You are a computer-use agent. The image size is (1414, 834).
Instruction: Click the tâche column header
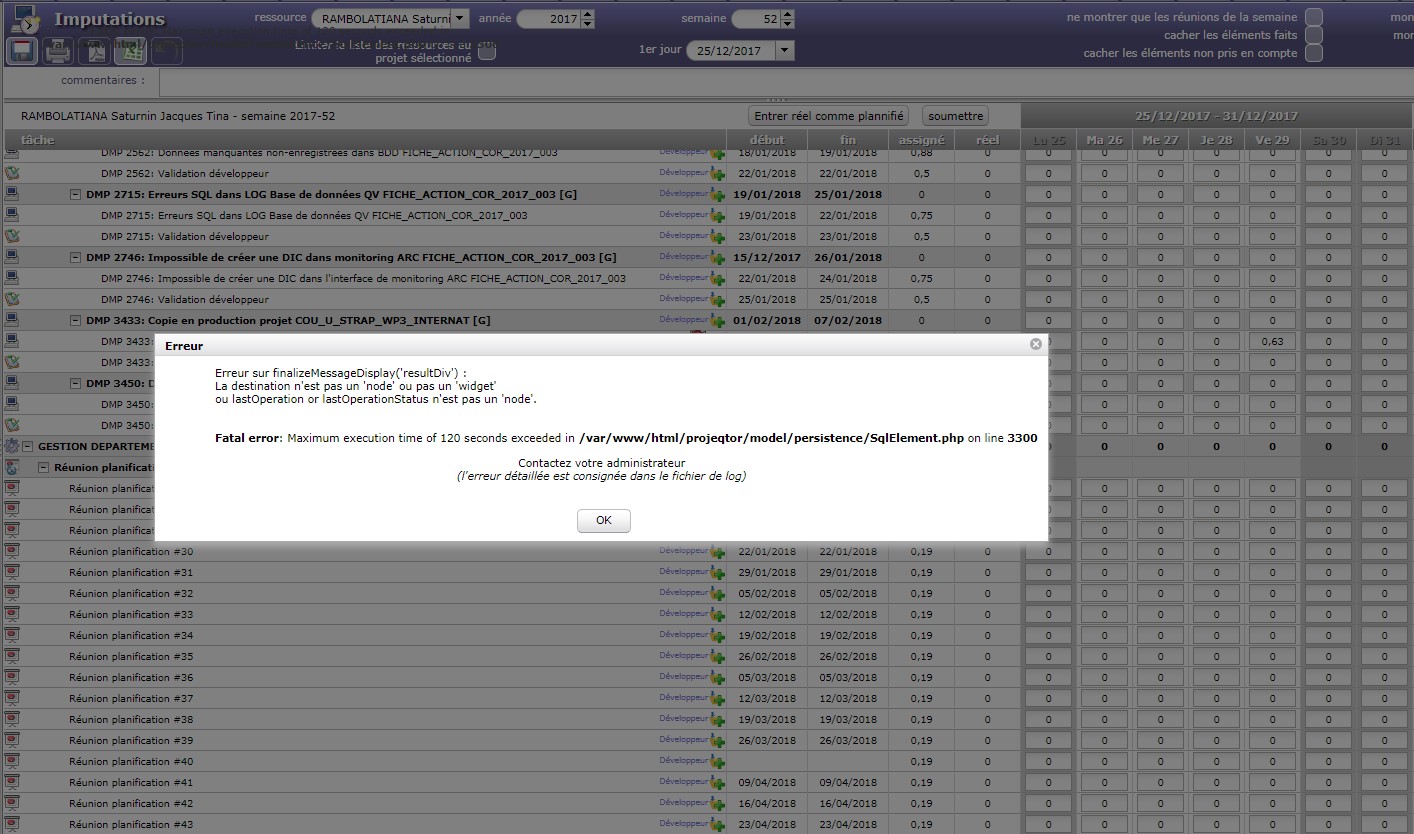click(x=364, y=140)
